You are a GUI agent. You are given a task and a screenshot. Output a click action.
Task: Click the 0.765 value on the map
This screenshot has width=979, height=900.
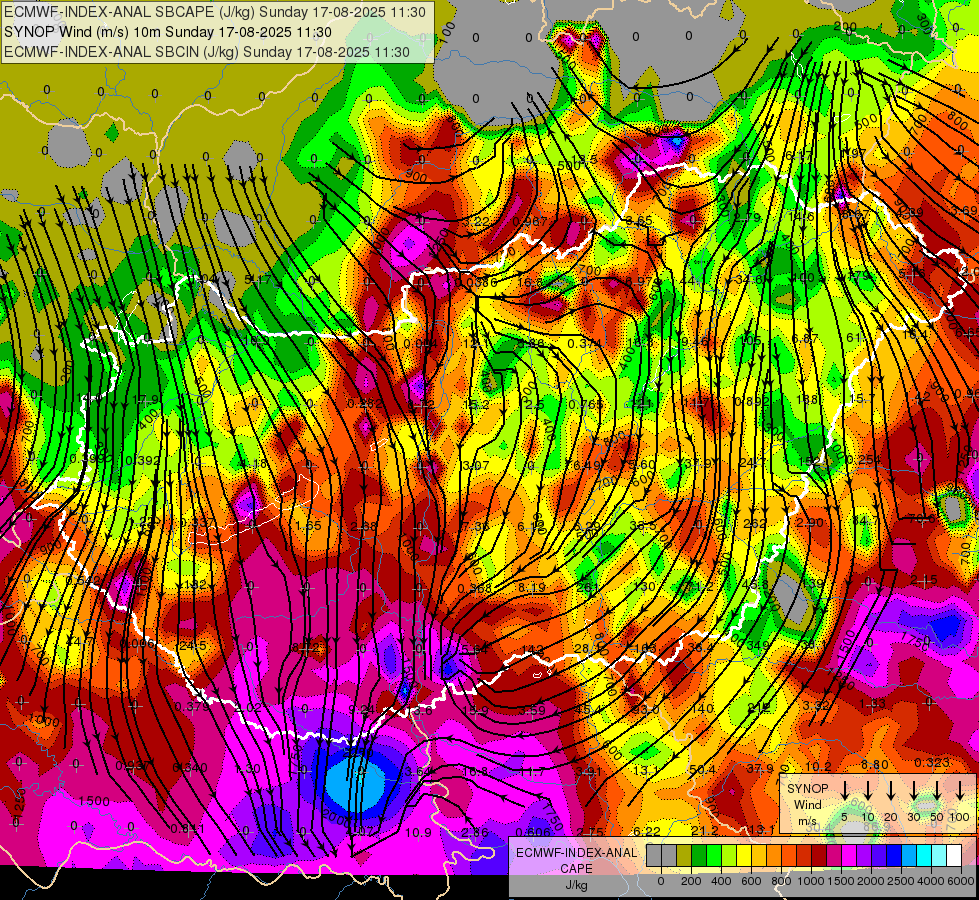[586, 404]
